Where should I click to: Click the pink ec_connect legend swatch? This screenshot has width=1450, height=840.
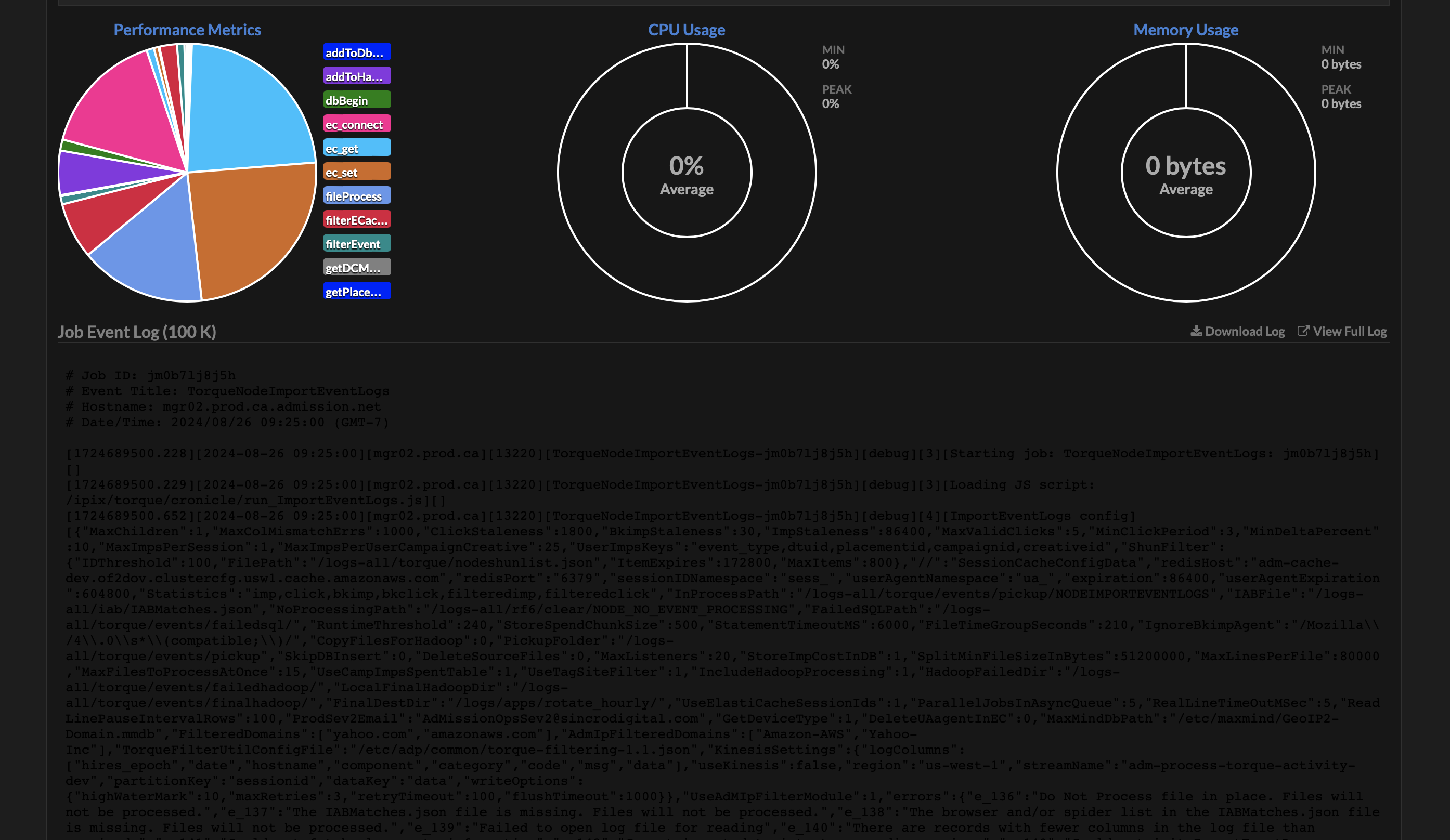357,124
